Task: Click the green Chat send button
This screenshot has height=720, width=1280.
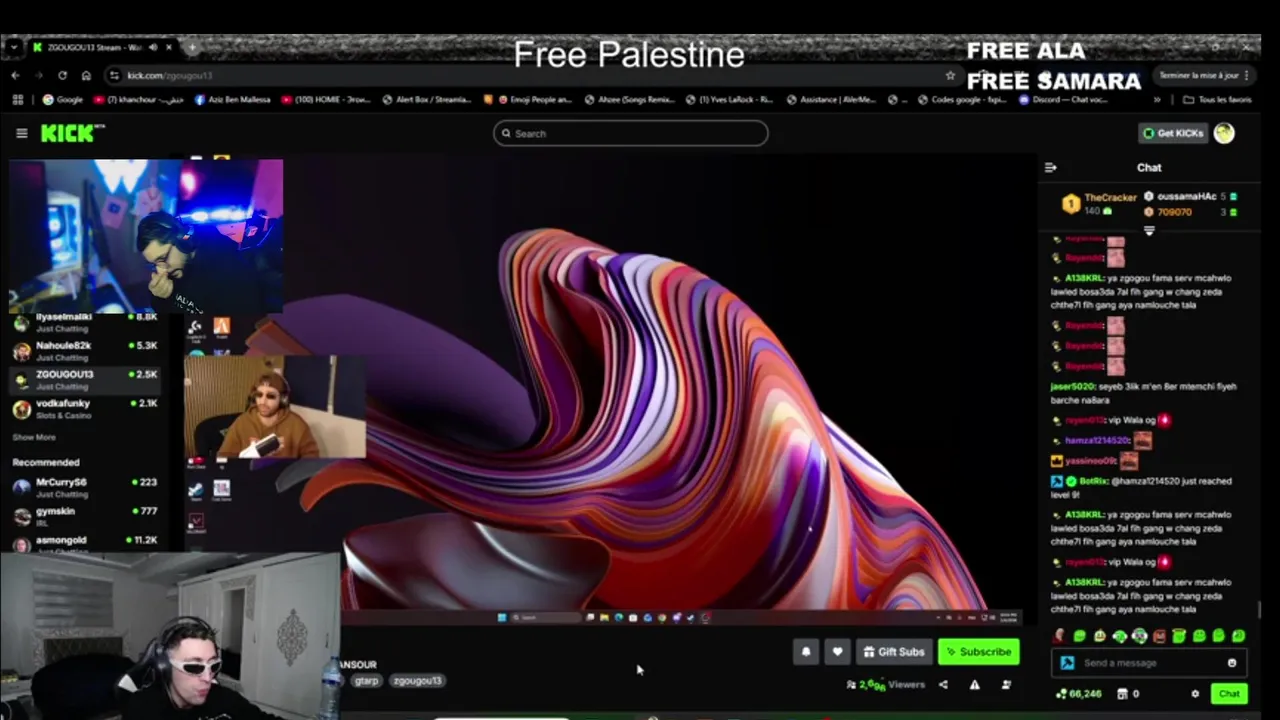Action: (1229, 694)
